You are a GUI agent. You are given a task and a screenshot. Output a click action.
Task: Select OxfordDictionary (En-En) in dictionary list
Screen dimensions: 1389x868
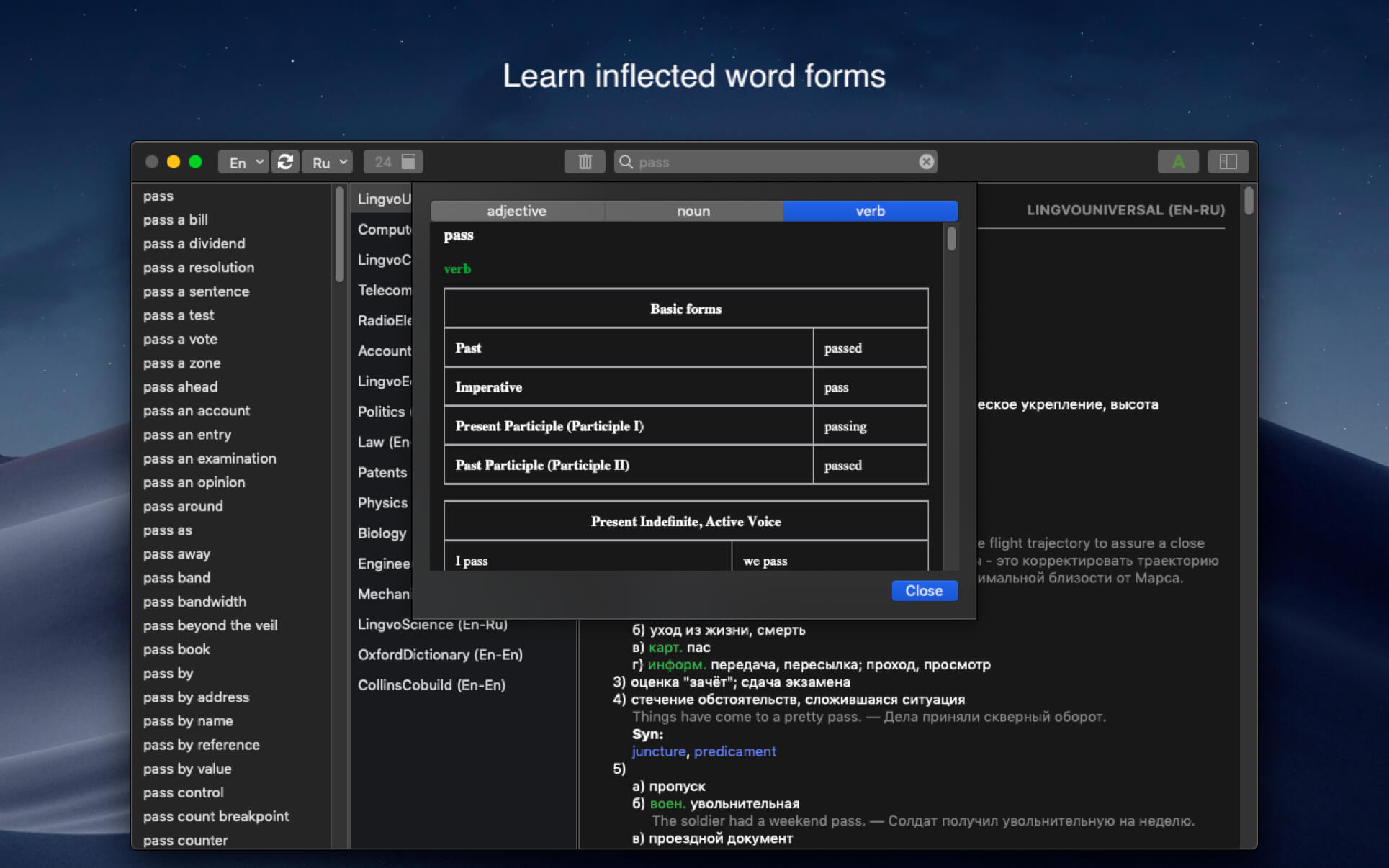coord(440,655)
